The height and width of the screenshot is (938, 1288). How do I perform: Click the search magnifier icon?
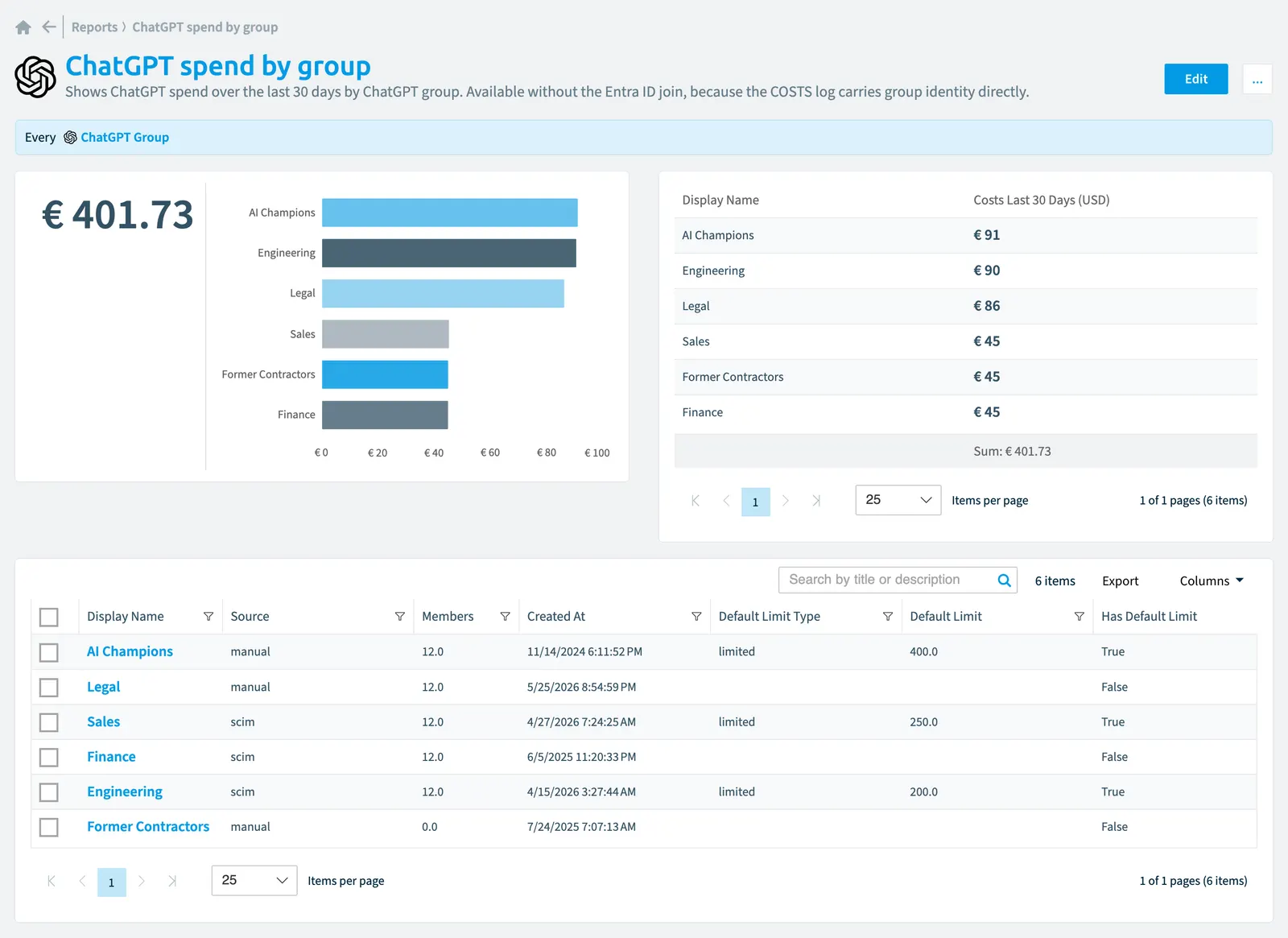(1004, 581)
